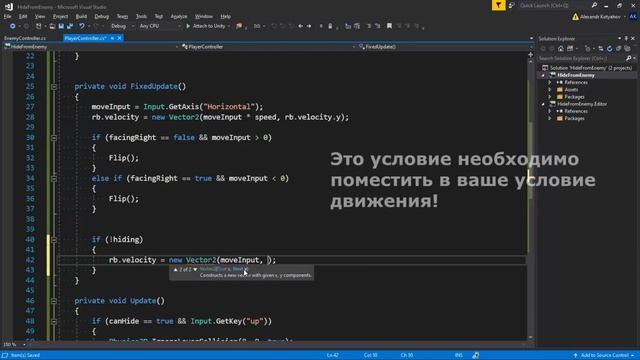Screen dimensions: 640x360
Task: Pin the PlayerController.cs tab
Action: [x=112, y=38]
